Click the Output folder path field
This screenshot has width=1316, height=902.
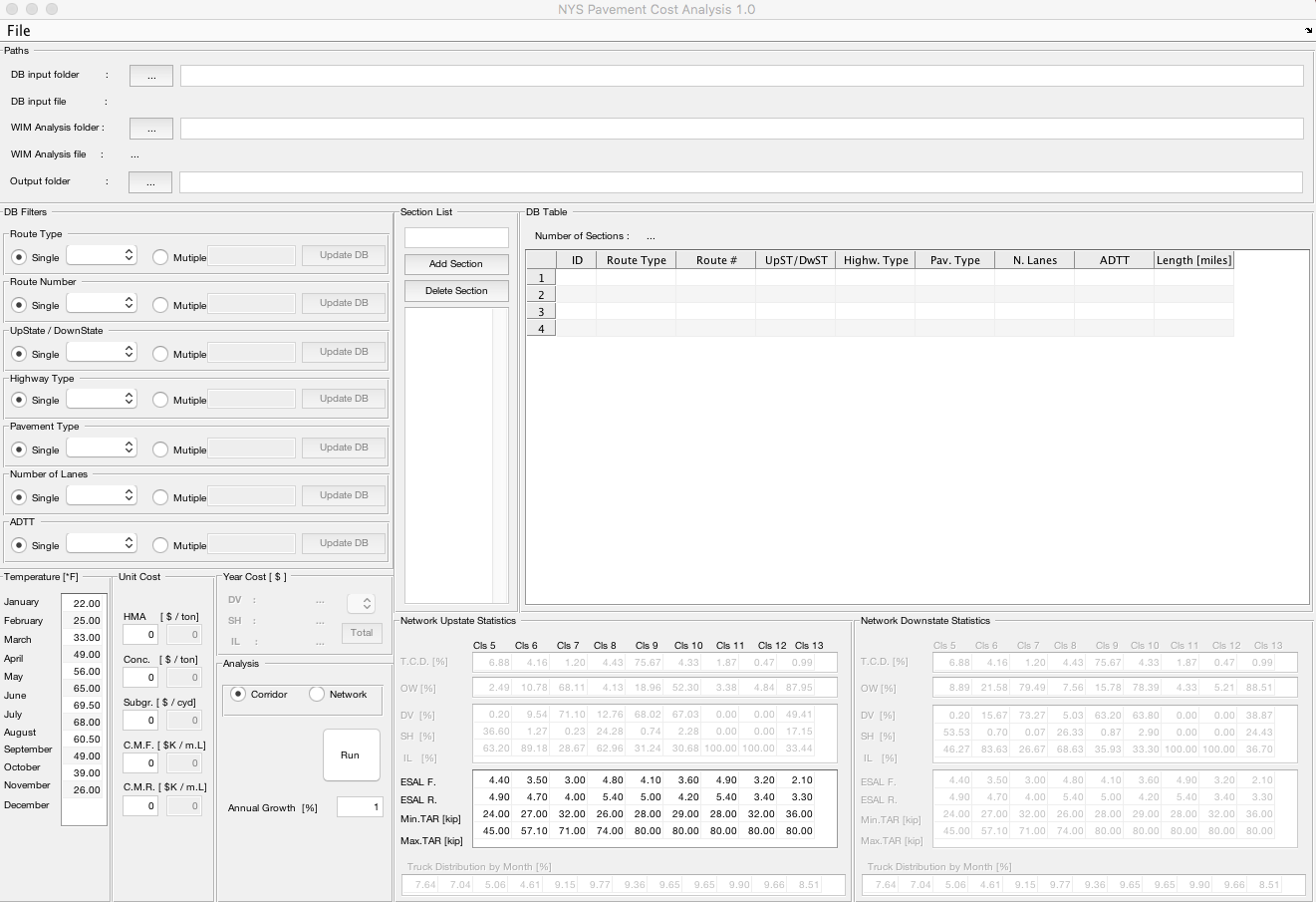point(740,182)
